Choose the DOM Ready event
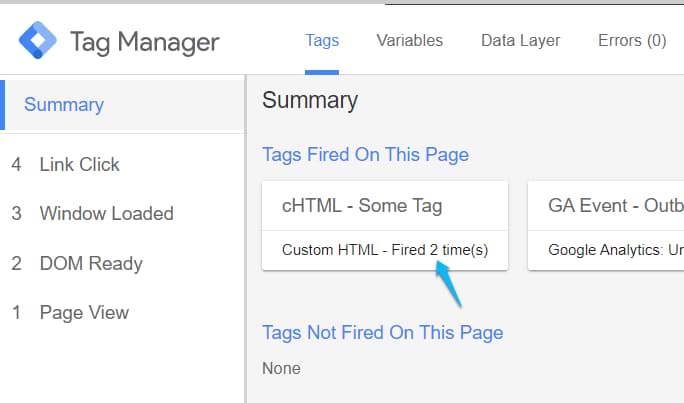The image size is (684, 403). [x=91, y=264]
